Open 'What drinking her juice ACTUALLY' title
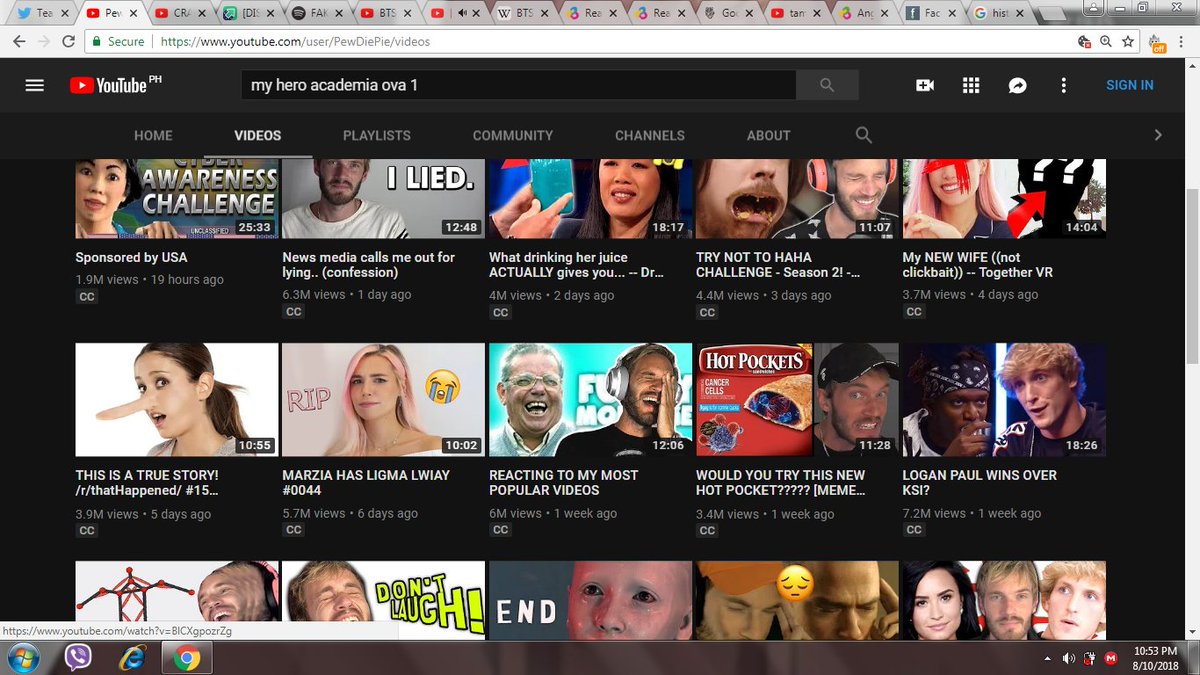The height and width of the screenshot is (675, 1200). [x=577, y=264]
